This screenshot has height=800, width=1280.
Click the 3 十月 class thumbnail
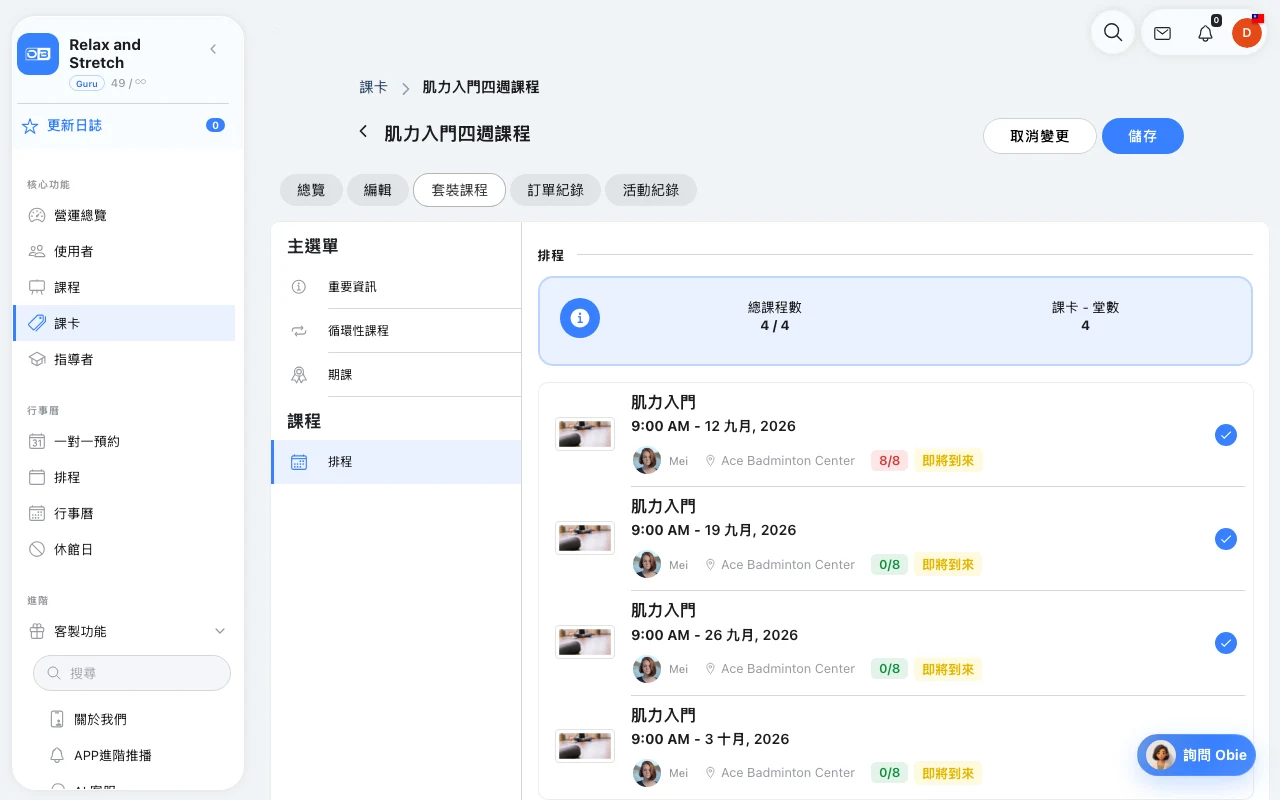point(585,746)
